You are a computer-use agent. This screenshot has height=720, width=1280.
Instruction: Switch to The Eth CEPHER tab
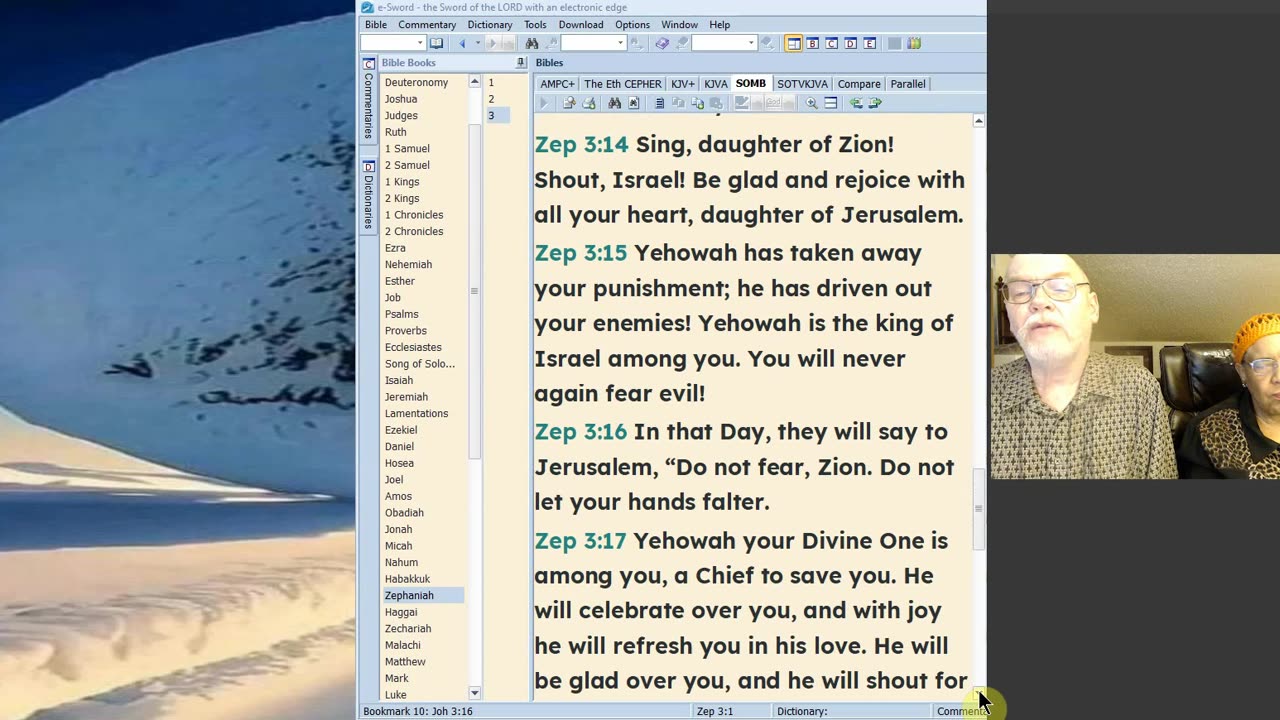pos(622,84)
